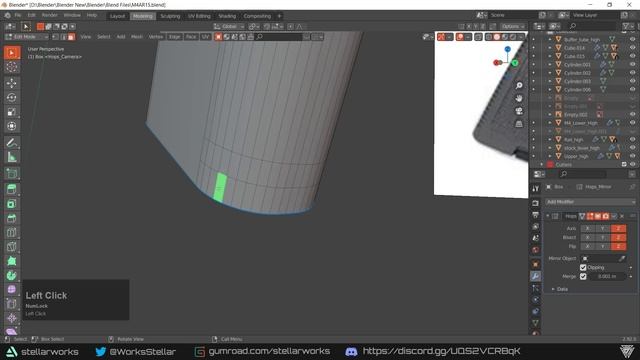
Task: Click the outliner search field
Action: [x=592, y=26]
